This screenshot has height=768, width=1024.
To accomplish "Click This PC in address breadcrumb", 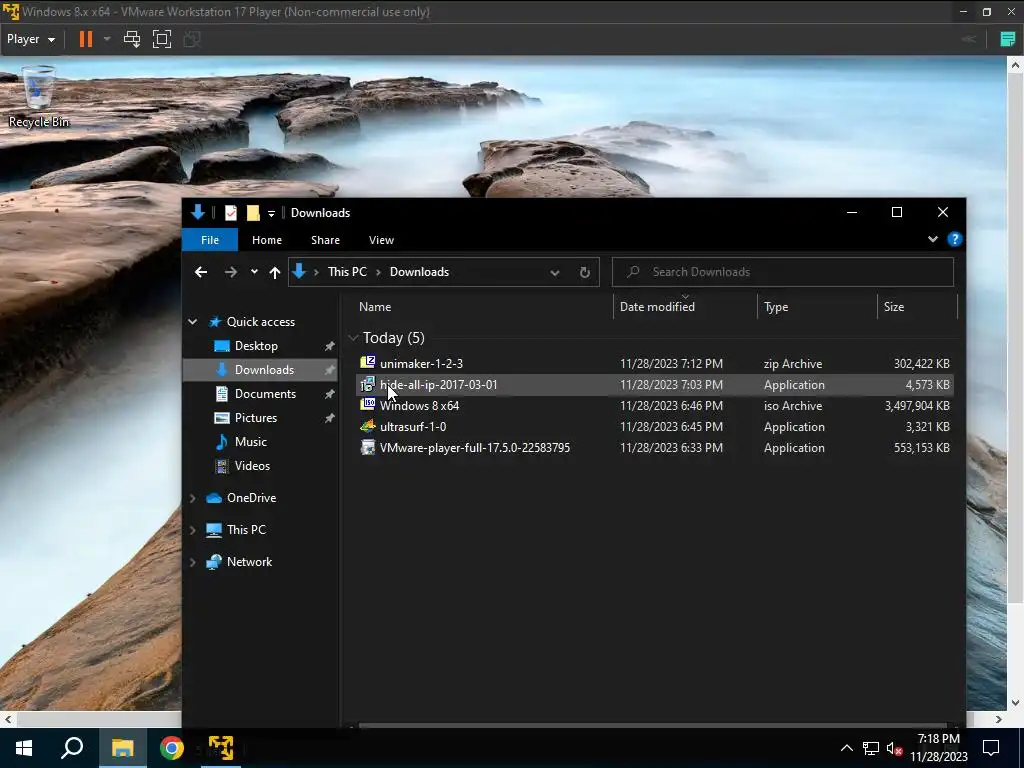I will (x=347, y=272).
